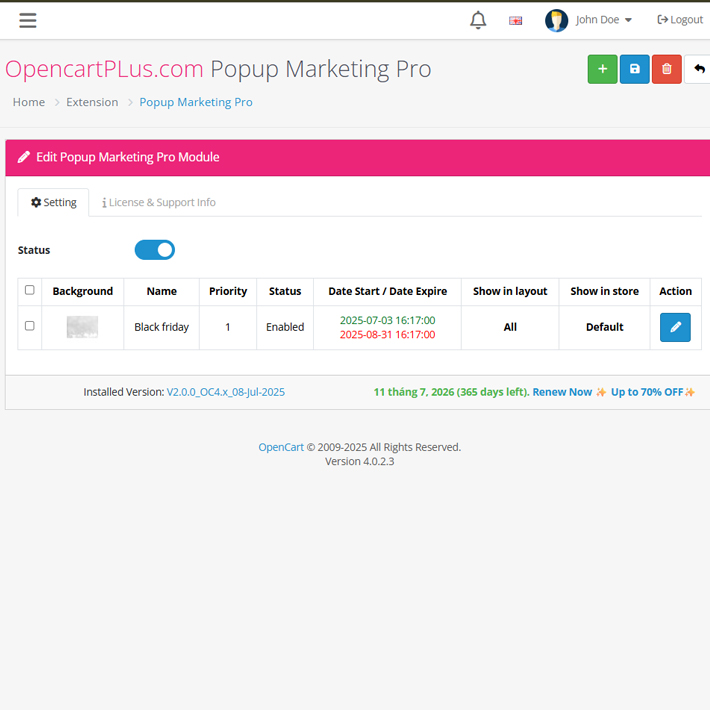
Task: Click the All layout cell
Action: (x=510, y=327)
